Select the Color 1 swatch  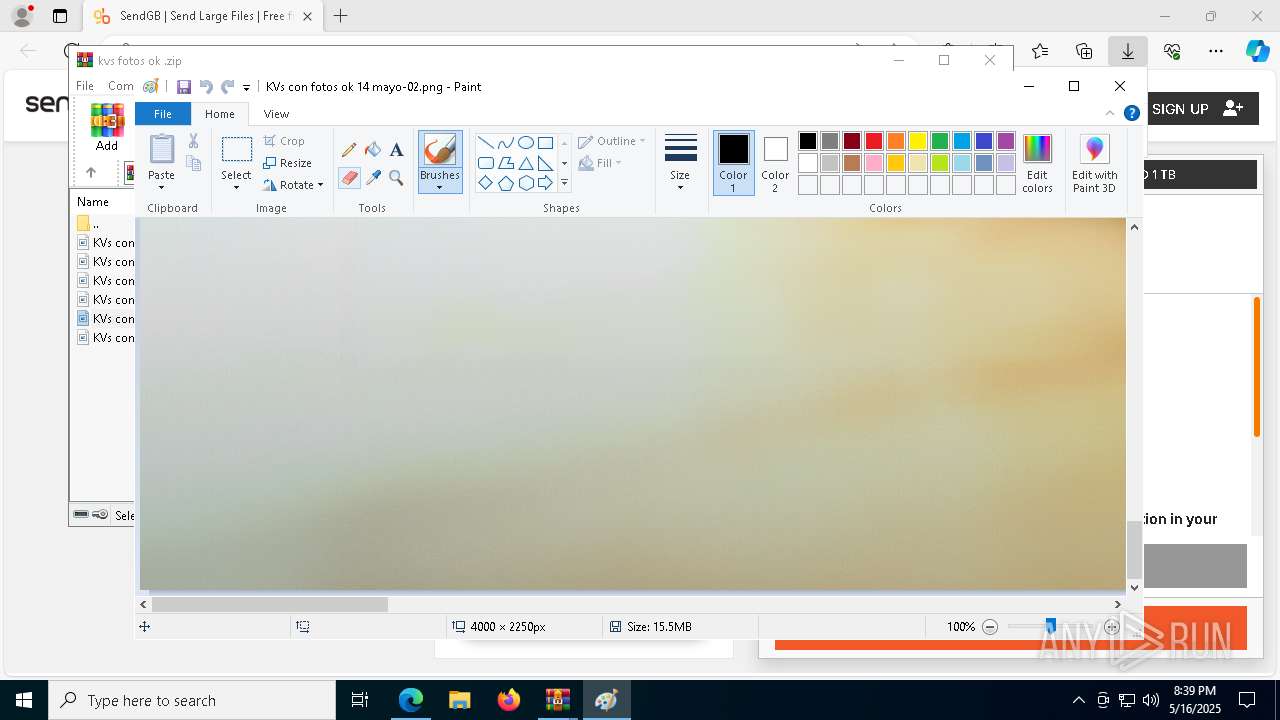coord(733,163)
